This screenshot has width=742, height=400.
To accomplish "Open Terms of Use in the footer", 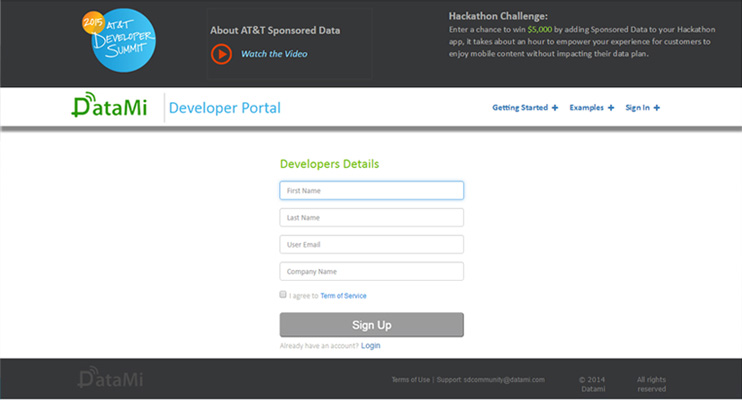I will 410,380.
